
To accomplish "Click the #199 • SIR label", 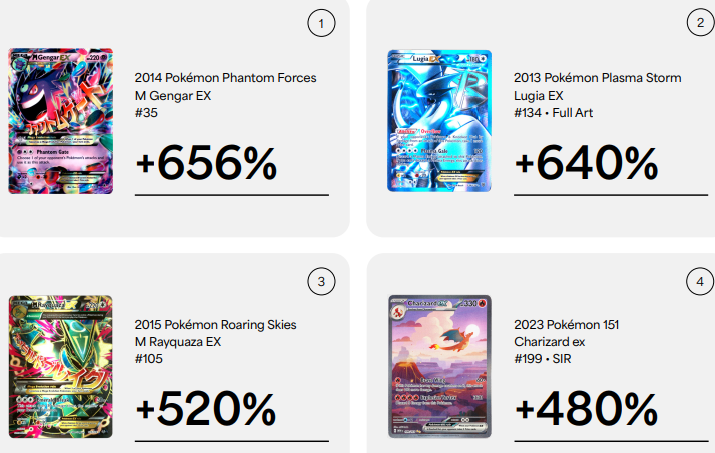I will click(543, 359).
